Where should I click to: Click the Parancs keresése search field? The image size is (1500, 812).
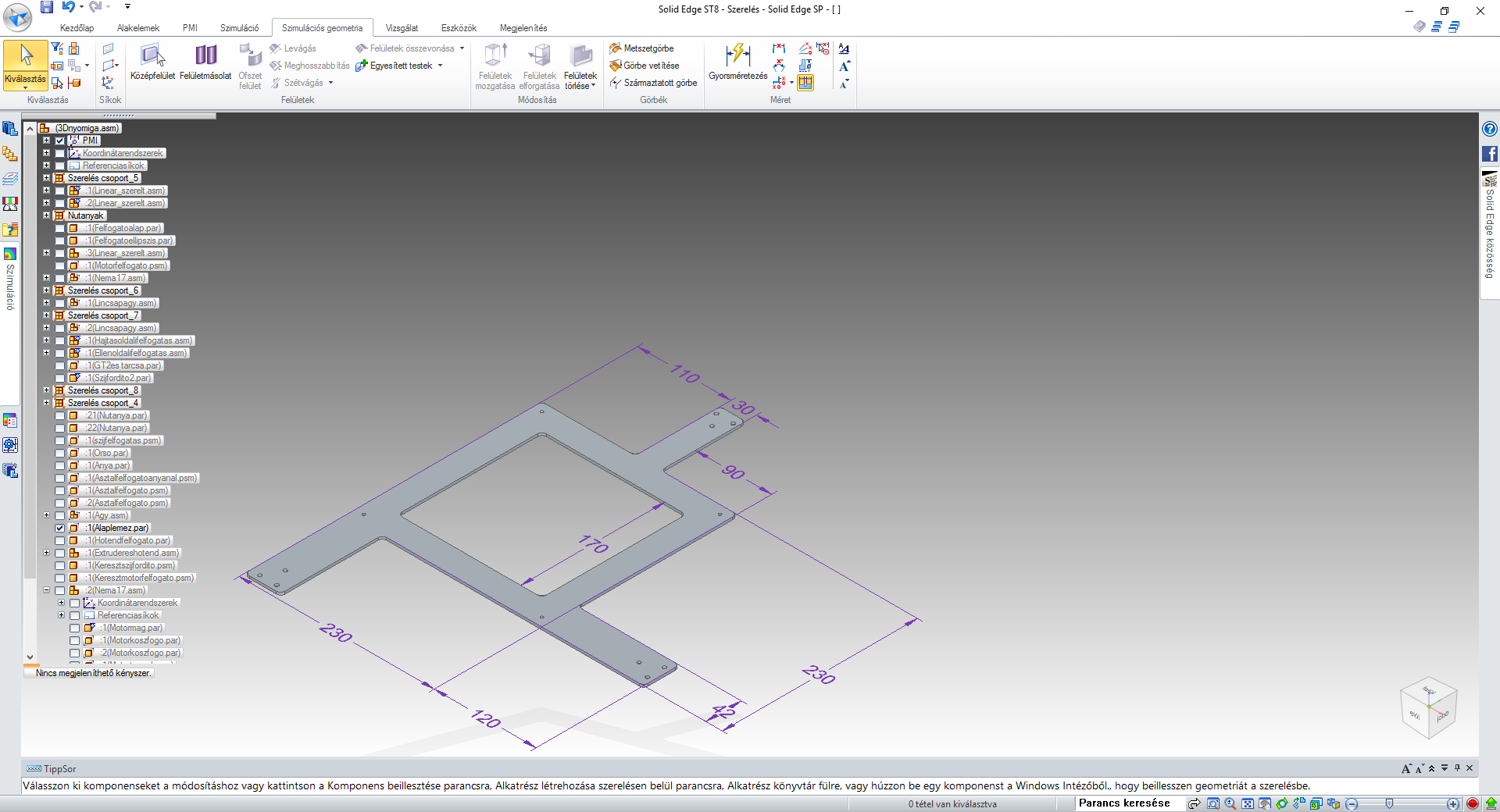click(1125, 803)
